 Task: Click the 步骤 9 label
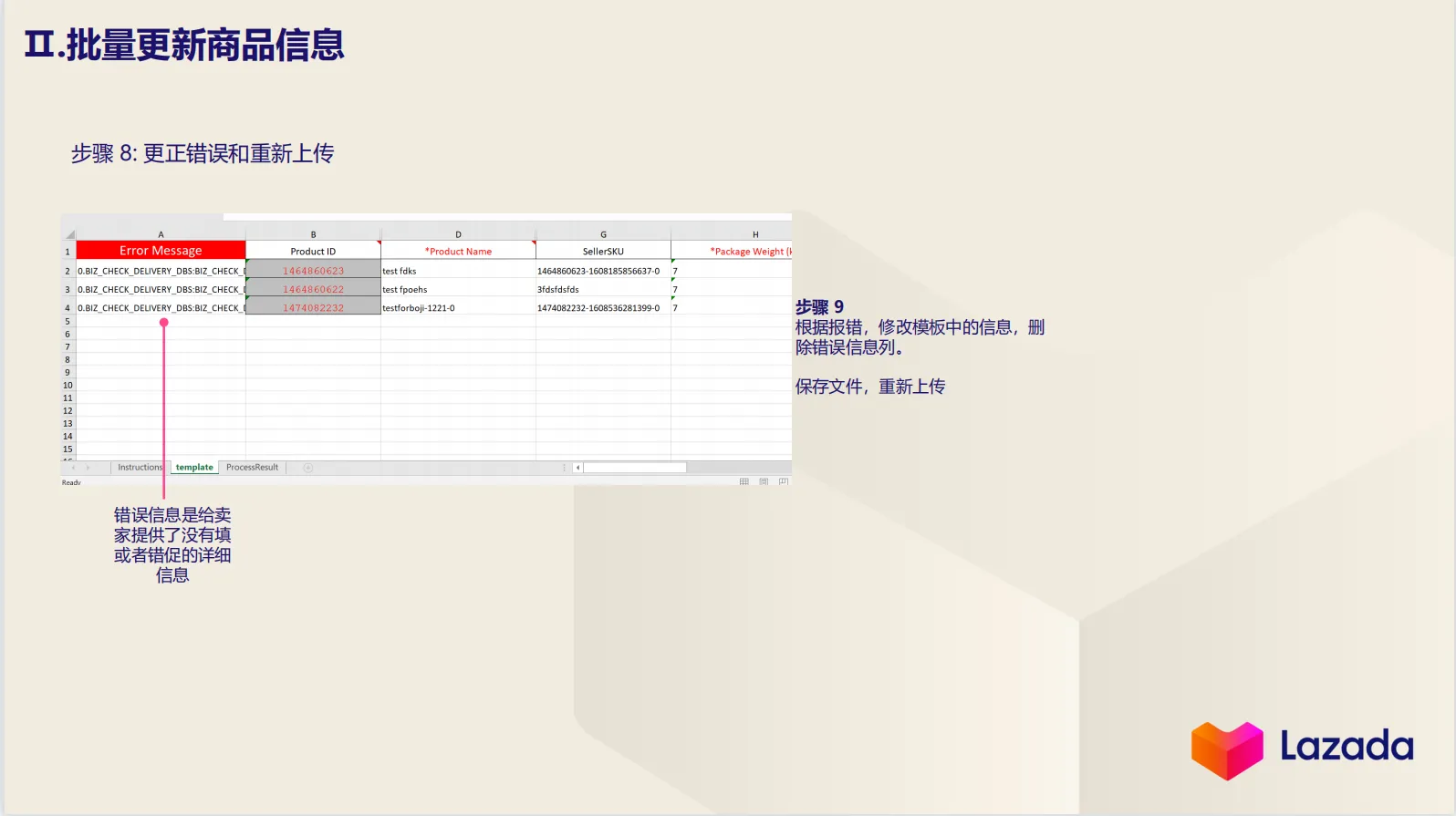pyautogui.click(x=819, y=307)
